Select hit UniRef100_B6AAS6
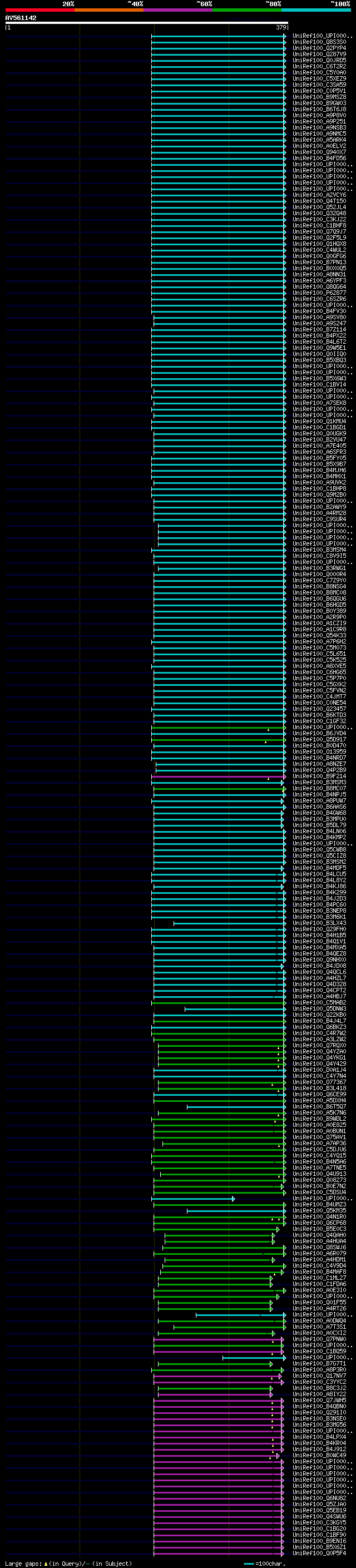 [x=319, y=807]
